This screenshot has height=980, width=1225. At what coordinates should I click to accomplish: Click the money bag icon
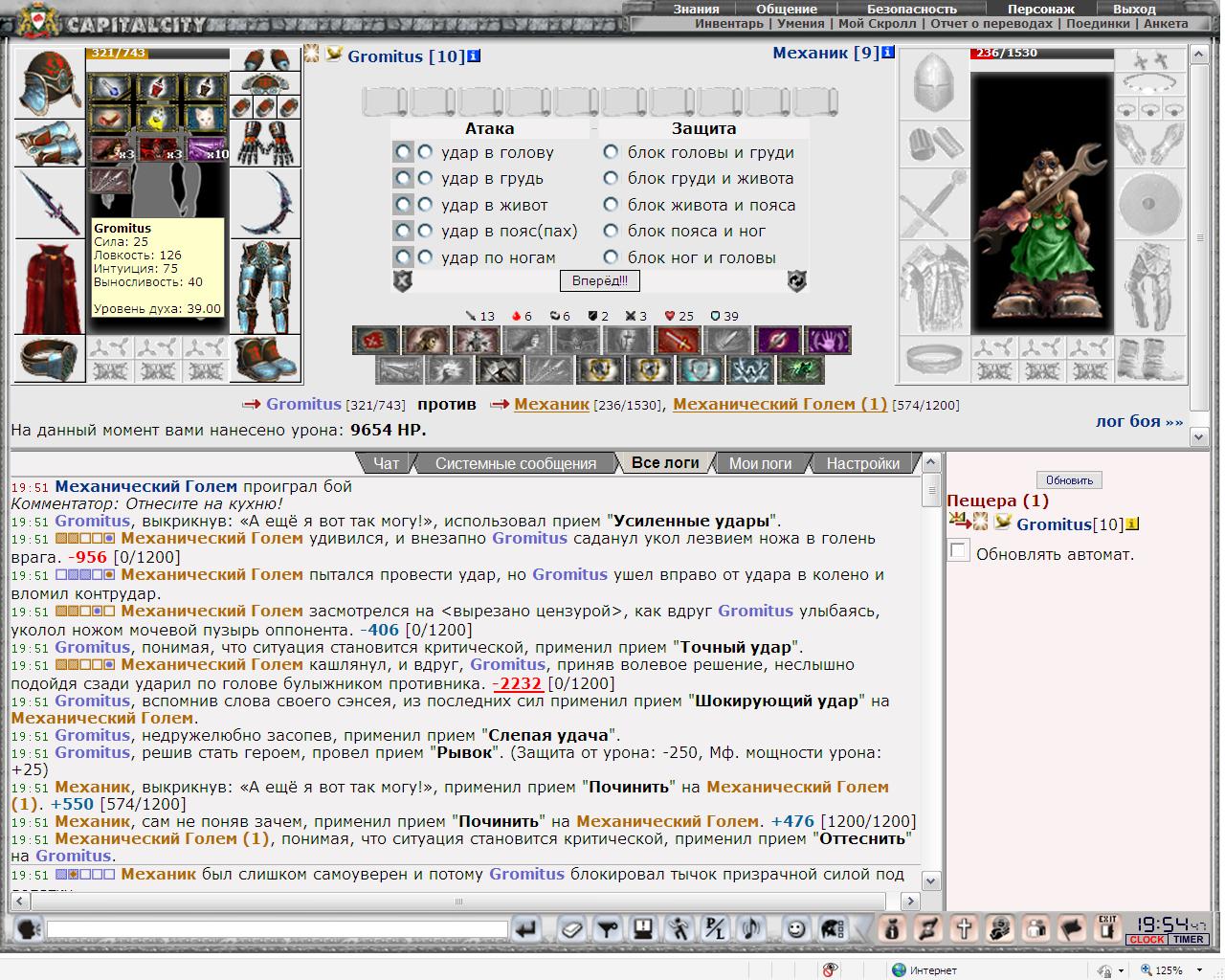[x=893, y=928]
